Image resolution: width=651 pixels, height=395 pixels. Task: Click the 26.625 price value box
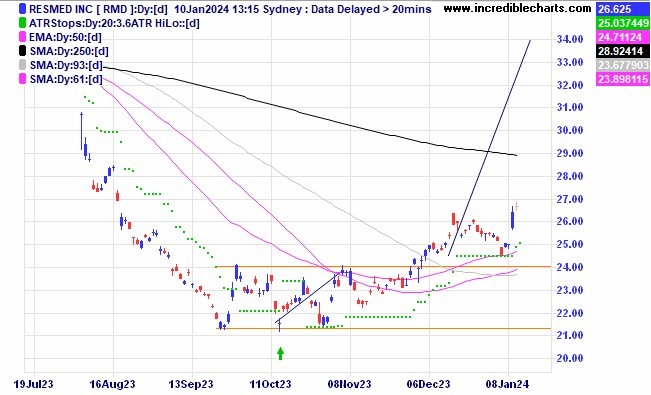(x=622, y=9)
